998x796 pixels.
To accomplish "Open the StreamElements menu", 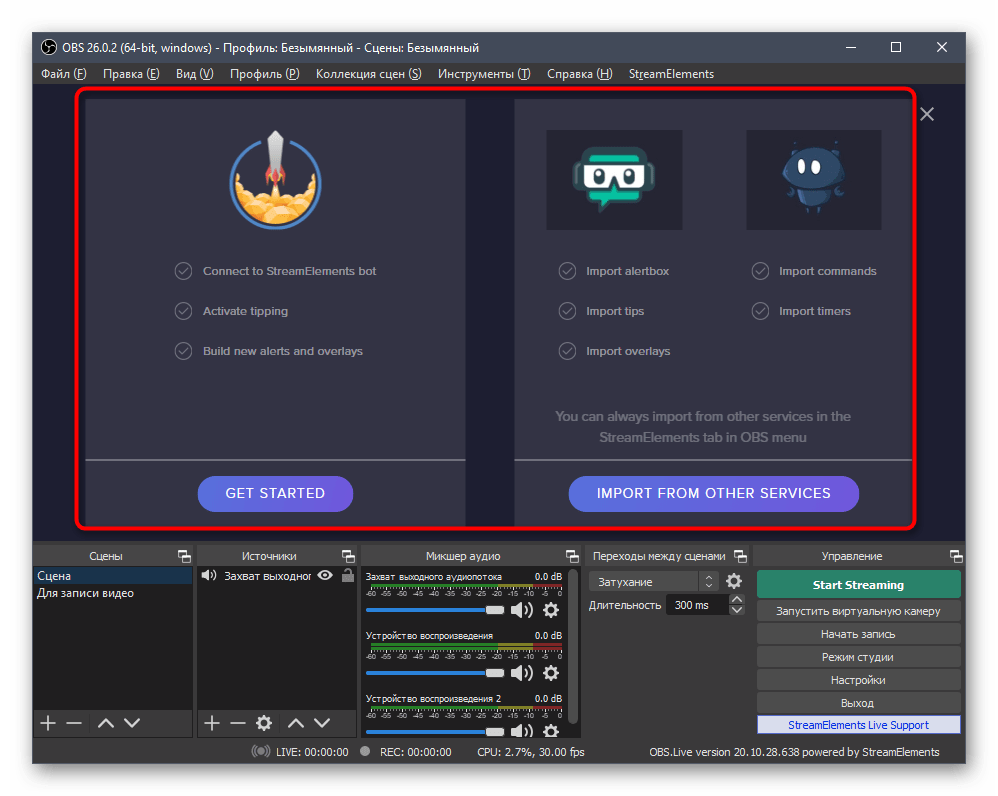I will (x=671, y=74).
